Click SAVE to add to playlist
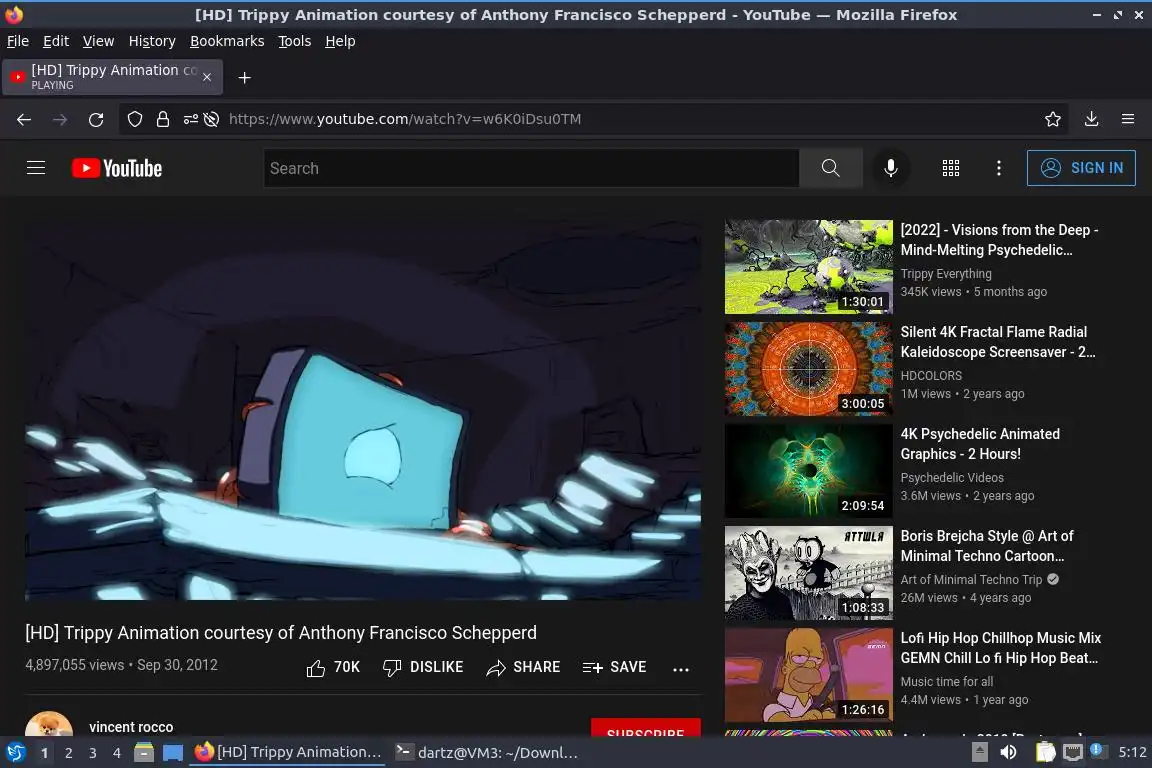This screenshot has height=768, width=1152. tap(614, 667)
